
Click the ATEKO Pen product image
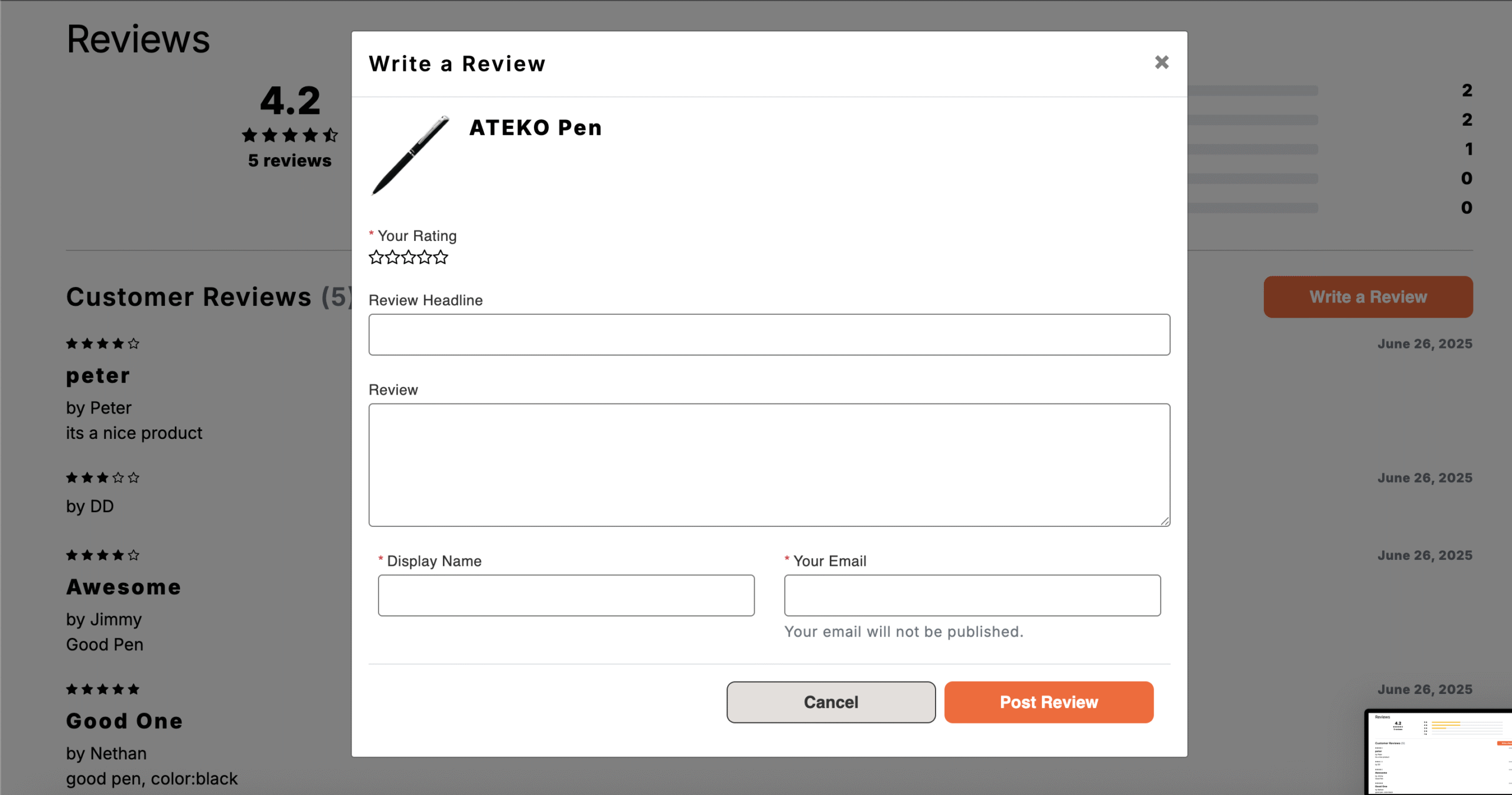click(x=410, y=155)
